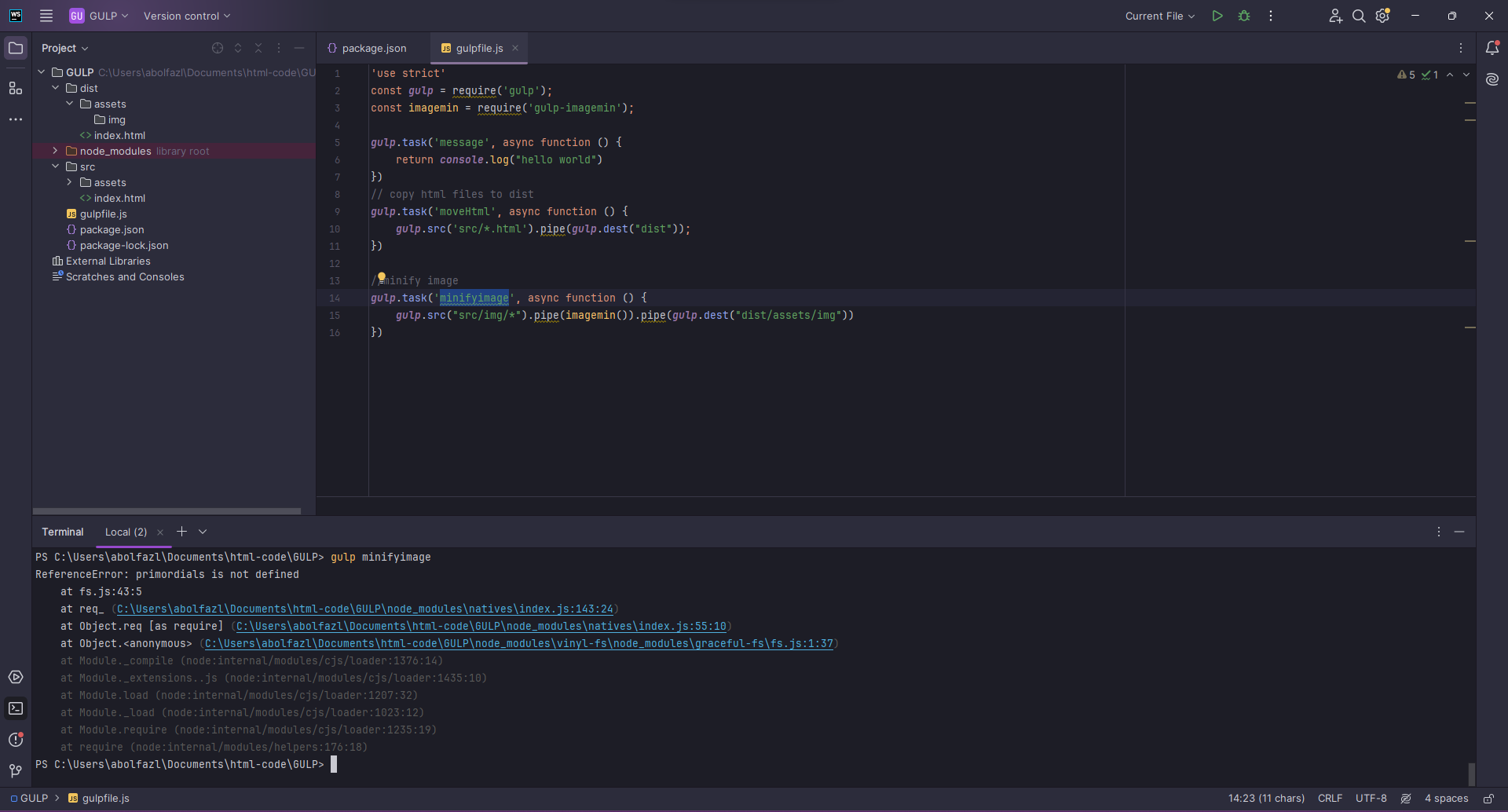1508x812 pixels.
Task: Close the Local (2) terminal tab
Action: point(160,532)
